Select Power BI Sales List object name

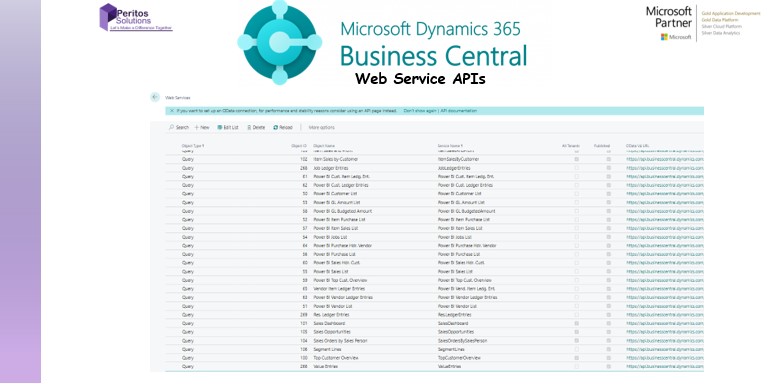tap(332, 271)
